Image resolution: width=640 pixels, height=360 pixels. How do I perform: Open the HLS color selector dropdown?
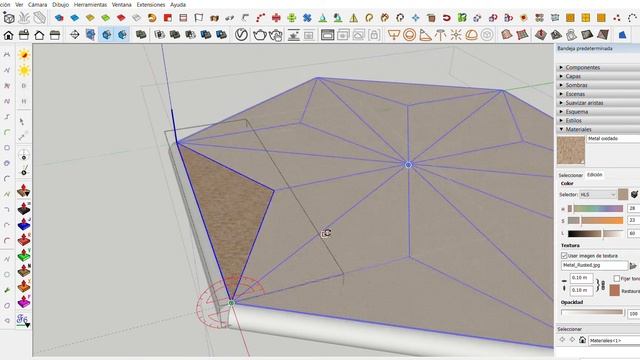click(x=598, y=195)
